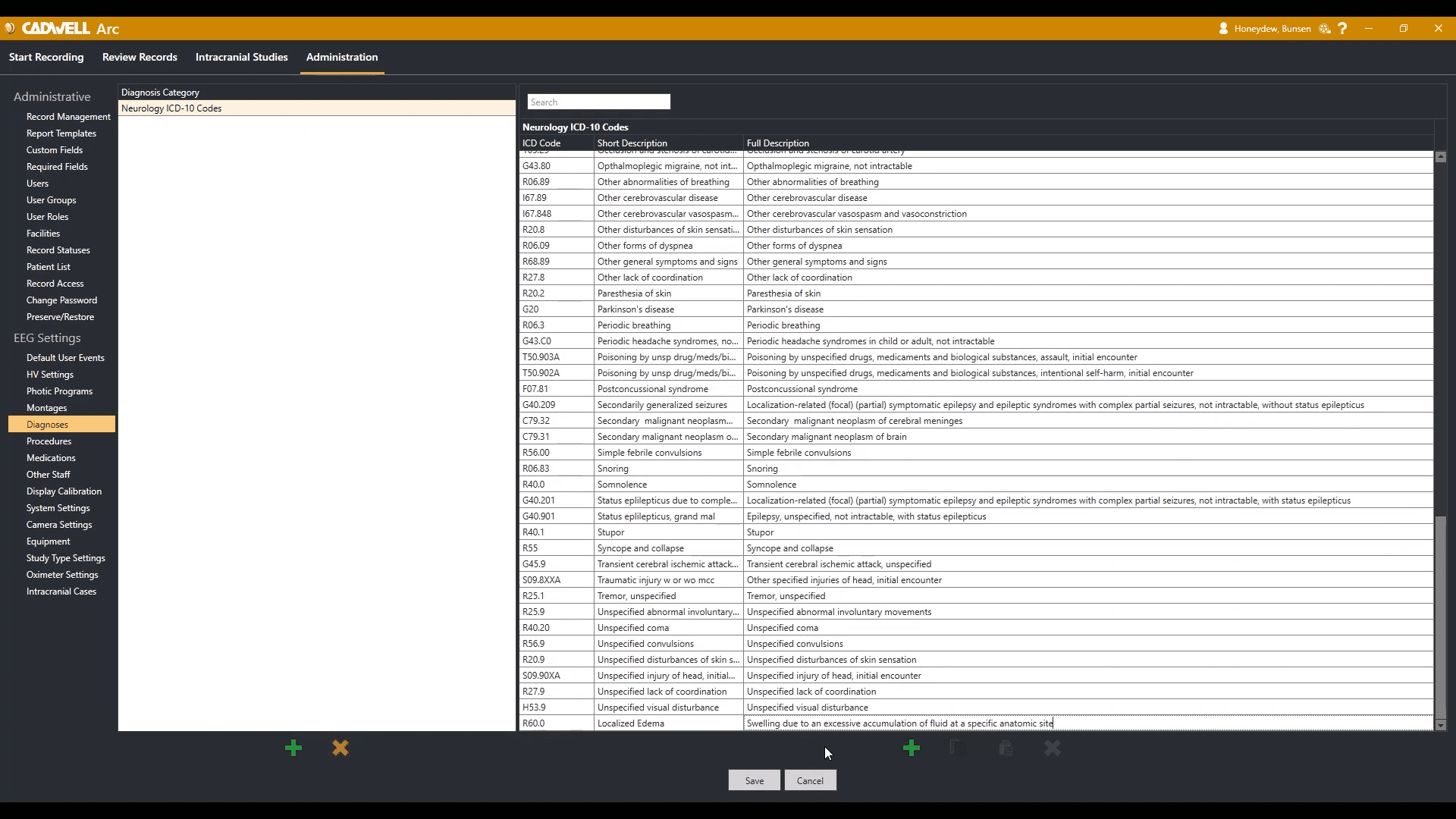The image size is (1456, 819).
Task: Delete diagnosis category with orange X icon
Action: coord(340,748)
